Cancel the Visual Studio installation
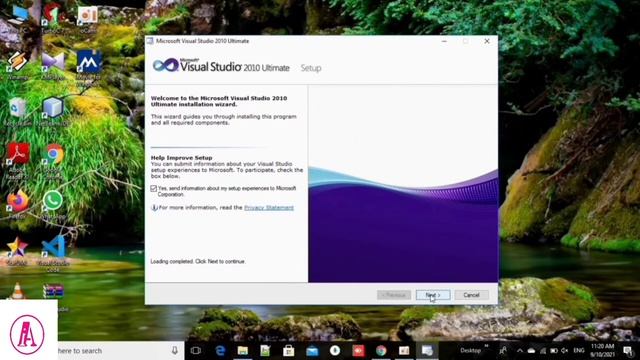Screen dimensions: 640x360 pos(471,295)
